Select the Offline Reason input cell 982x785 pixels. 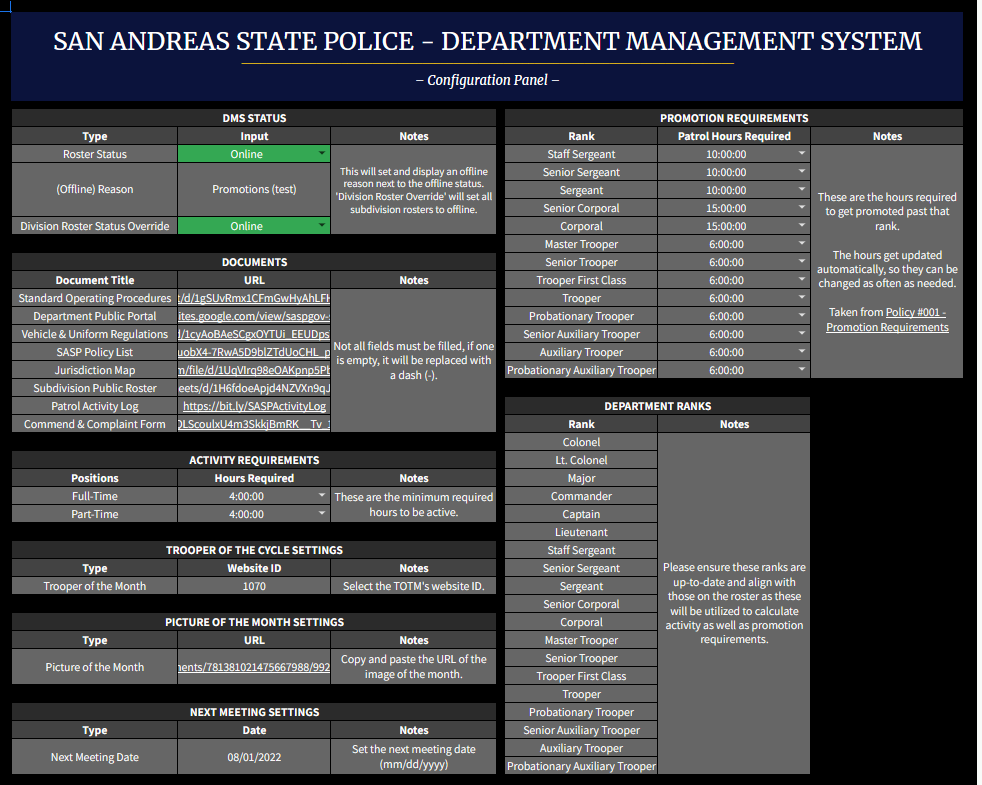tap(254, 189)
